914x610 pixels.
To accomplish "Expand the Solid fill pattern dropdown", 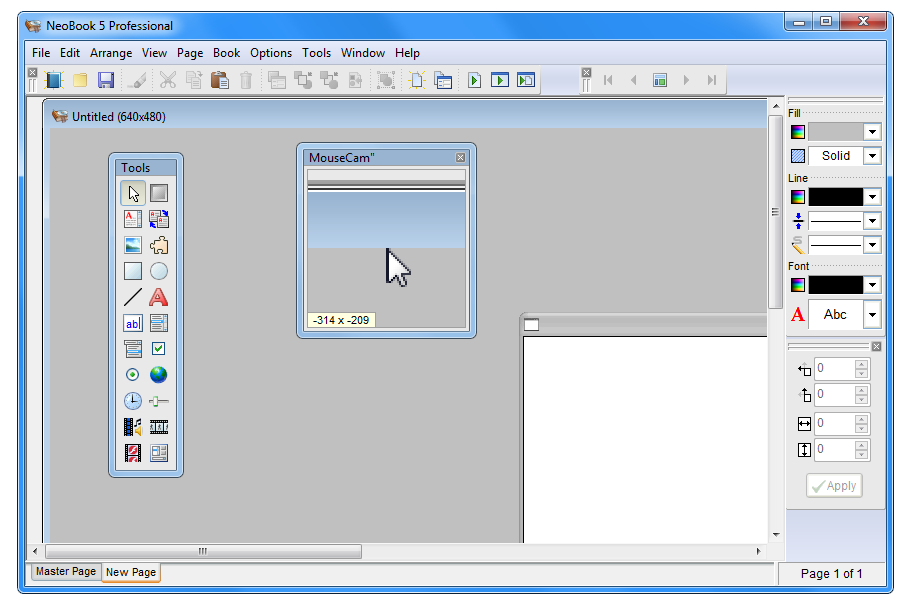I will click(x=872, y=156).
